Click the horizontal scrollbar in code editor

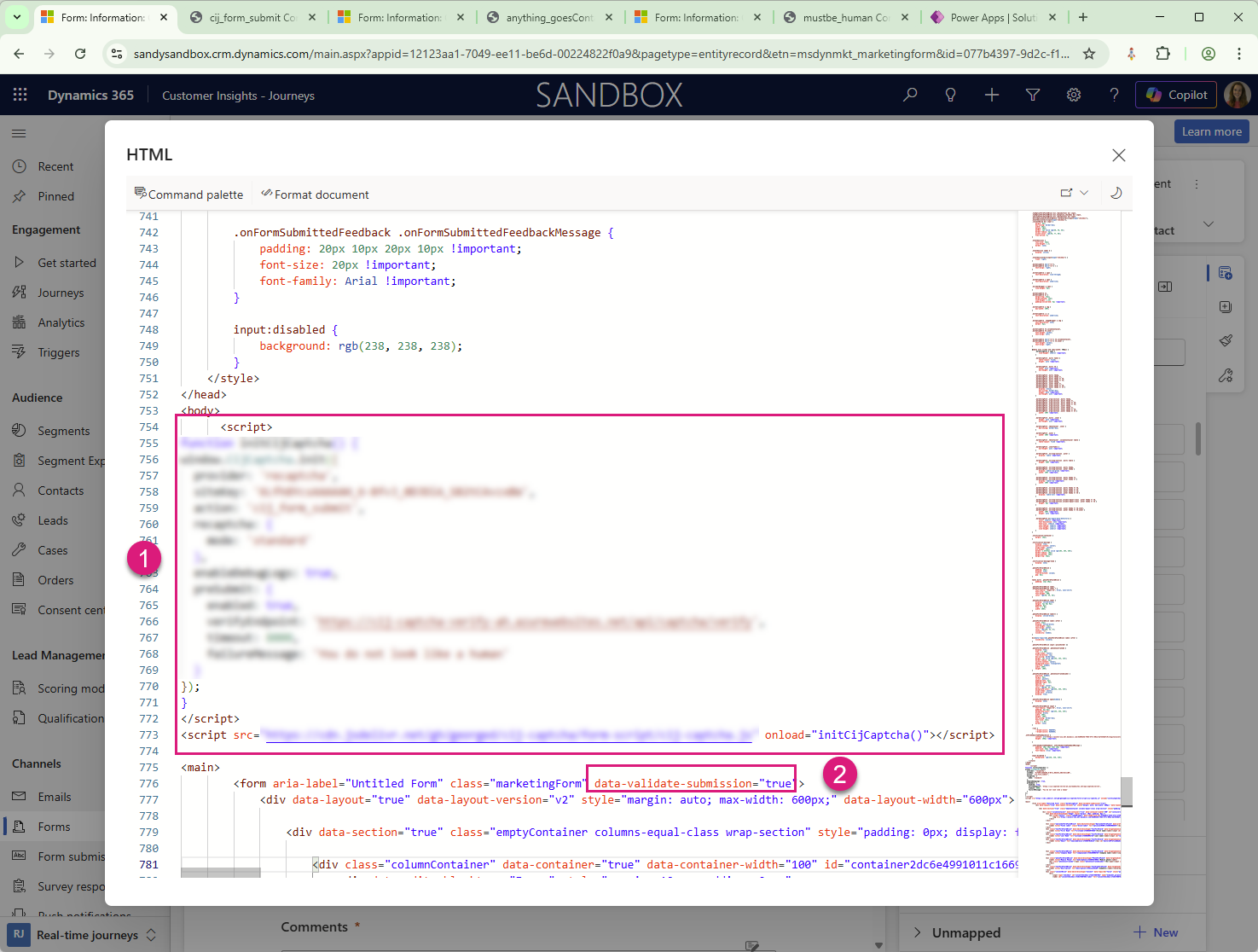pyautogui.click(x=221, y=873)
